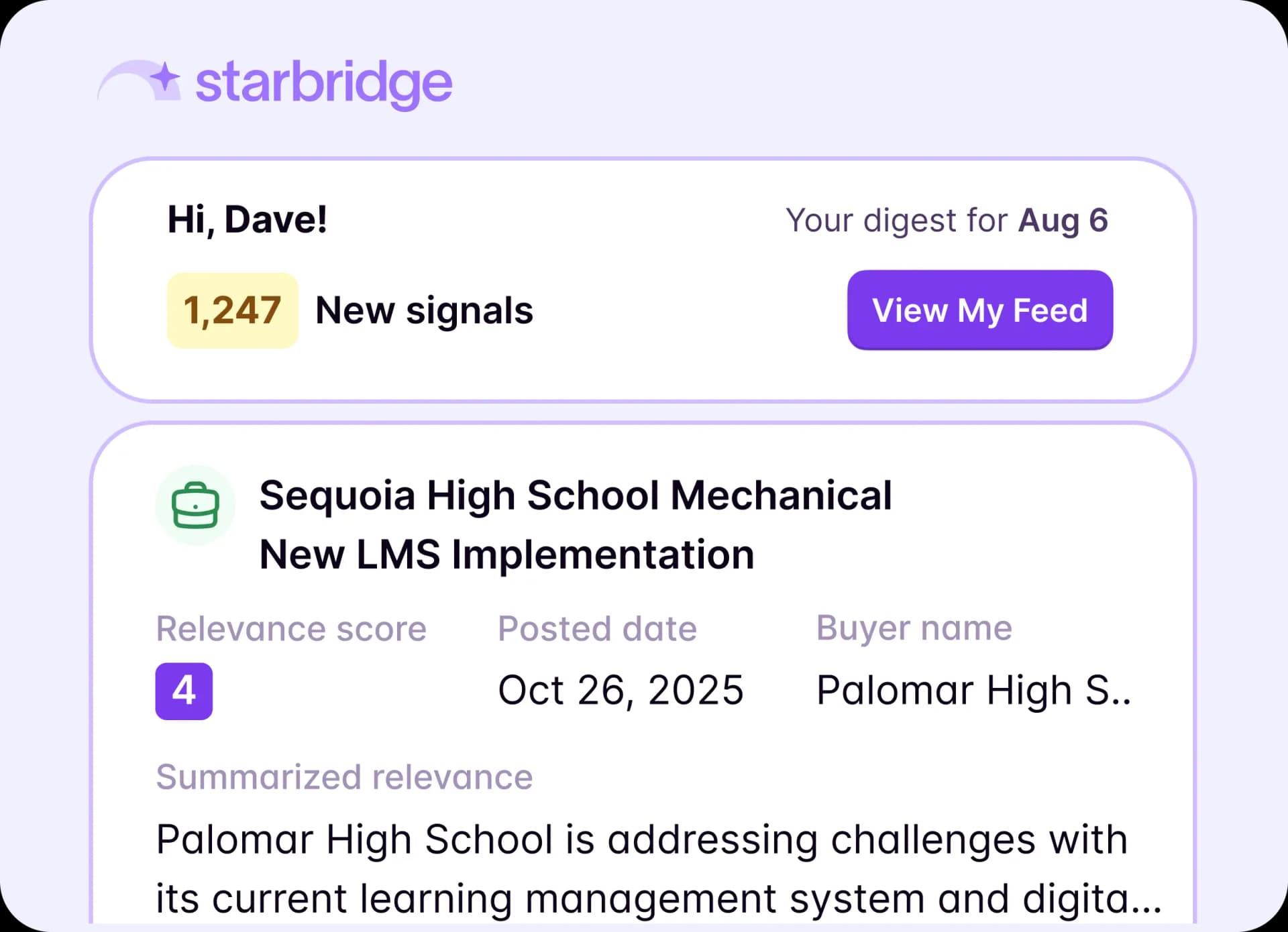
Task: Click the Posted date label
Action: [x=597, y=629]
